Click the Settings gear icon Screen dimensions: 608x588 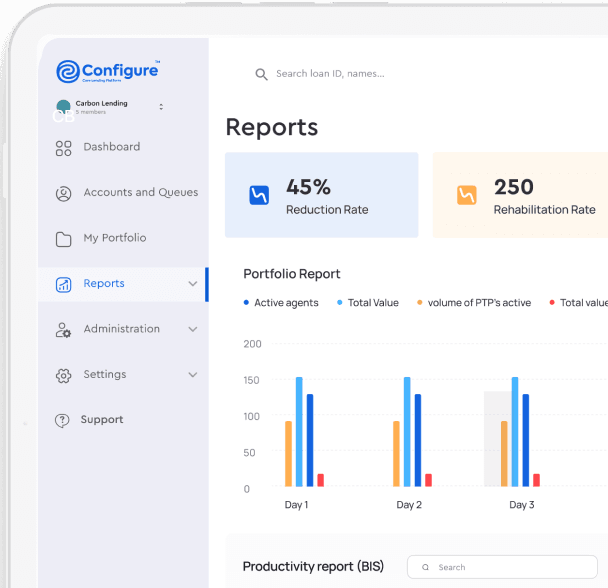point(63,375)
